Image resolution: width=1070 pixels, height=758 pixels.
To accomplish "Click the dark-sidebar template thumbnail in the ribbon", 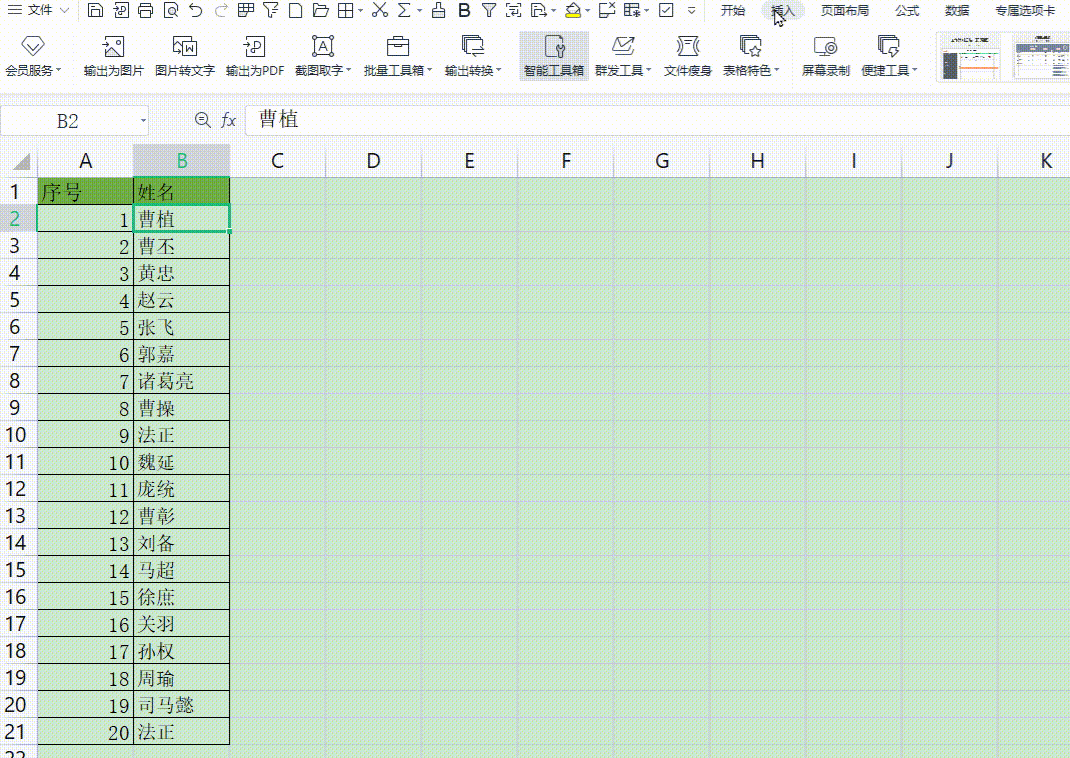I will (x=969, y=56).
